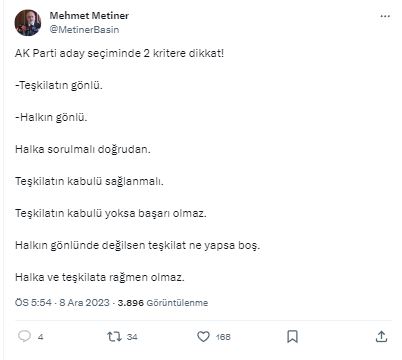Image resolution: width=402 pixels, height=360 pixels.
Task: Click the line 'Halka sorulmalı doğrudan.'
Action: point(83,149)
